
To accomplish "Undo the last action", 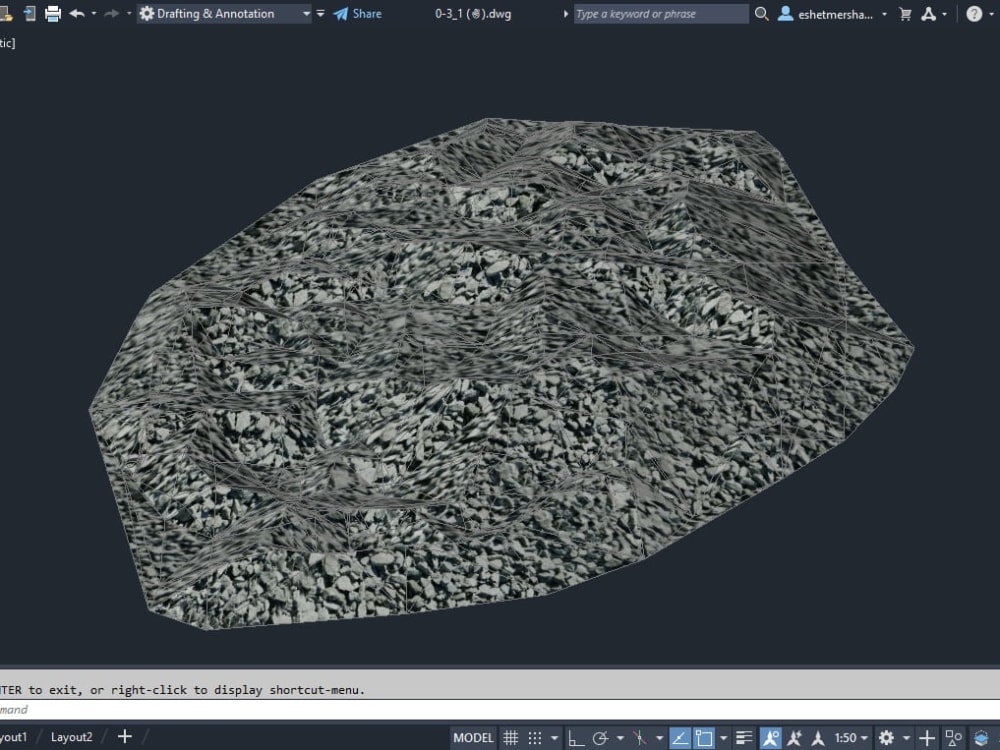I will pyautogui.click(x=77, y=13).
